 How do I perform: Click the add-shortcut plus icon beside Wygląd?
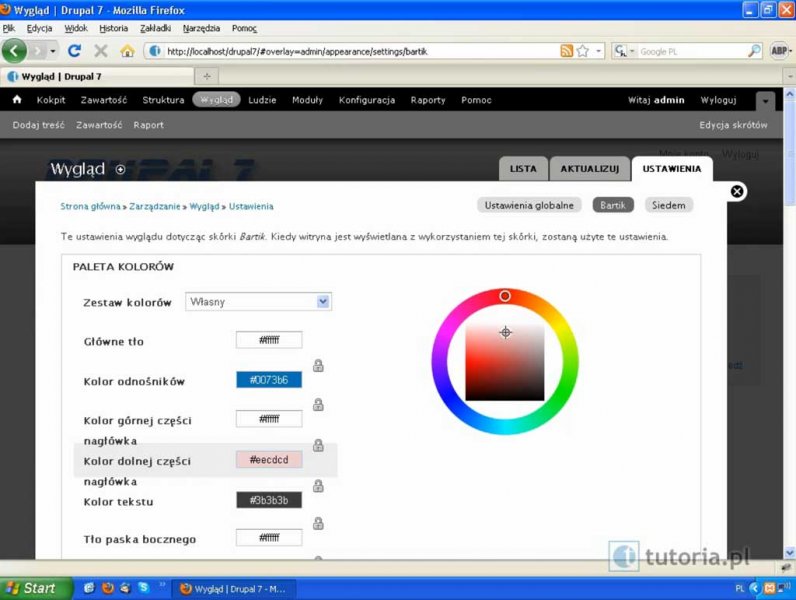point(121,169)
